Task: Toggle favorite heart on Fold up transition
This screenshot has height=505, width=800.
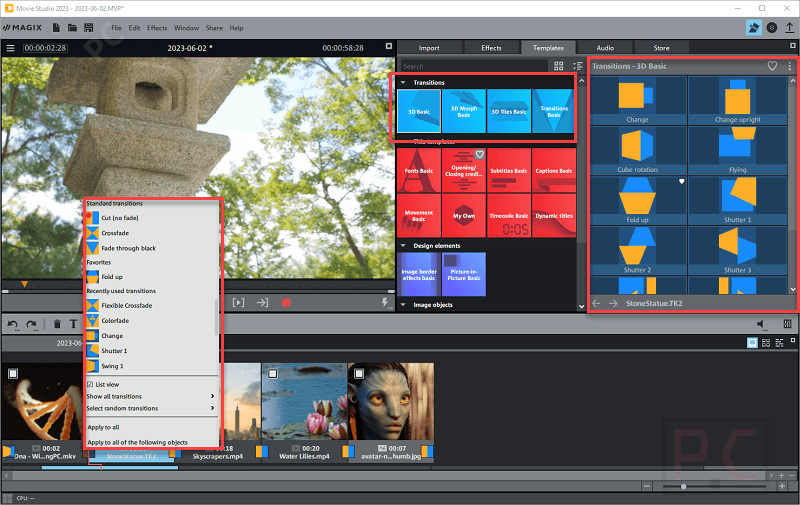Action: (x=682, y=181)
